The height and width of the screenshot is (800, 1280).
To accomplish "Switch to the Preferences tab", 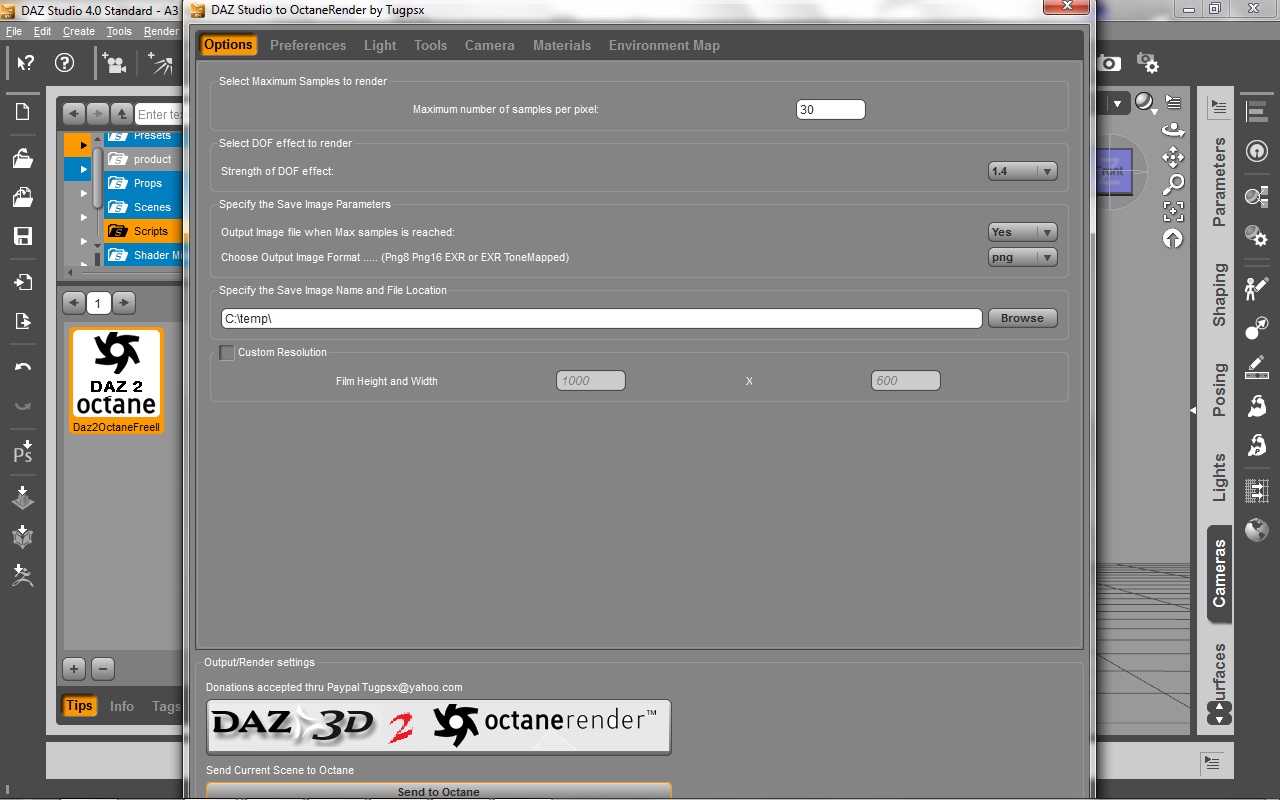I will (308, 45).
